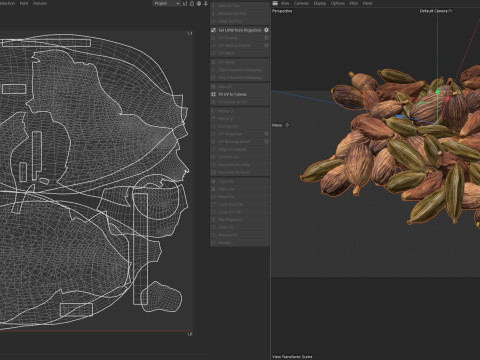
Task: Click the Default Camera label
Action: tap(434, 11)
